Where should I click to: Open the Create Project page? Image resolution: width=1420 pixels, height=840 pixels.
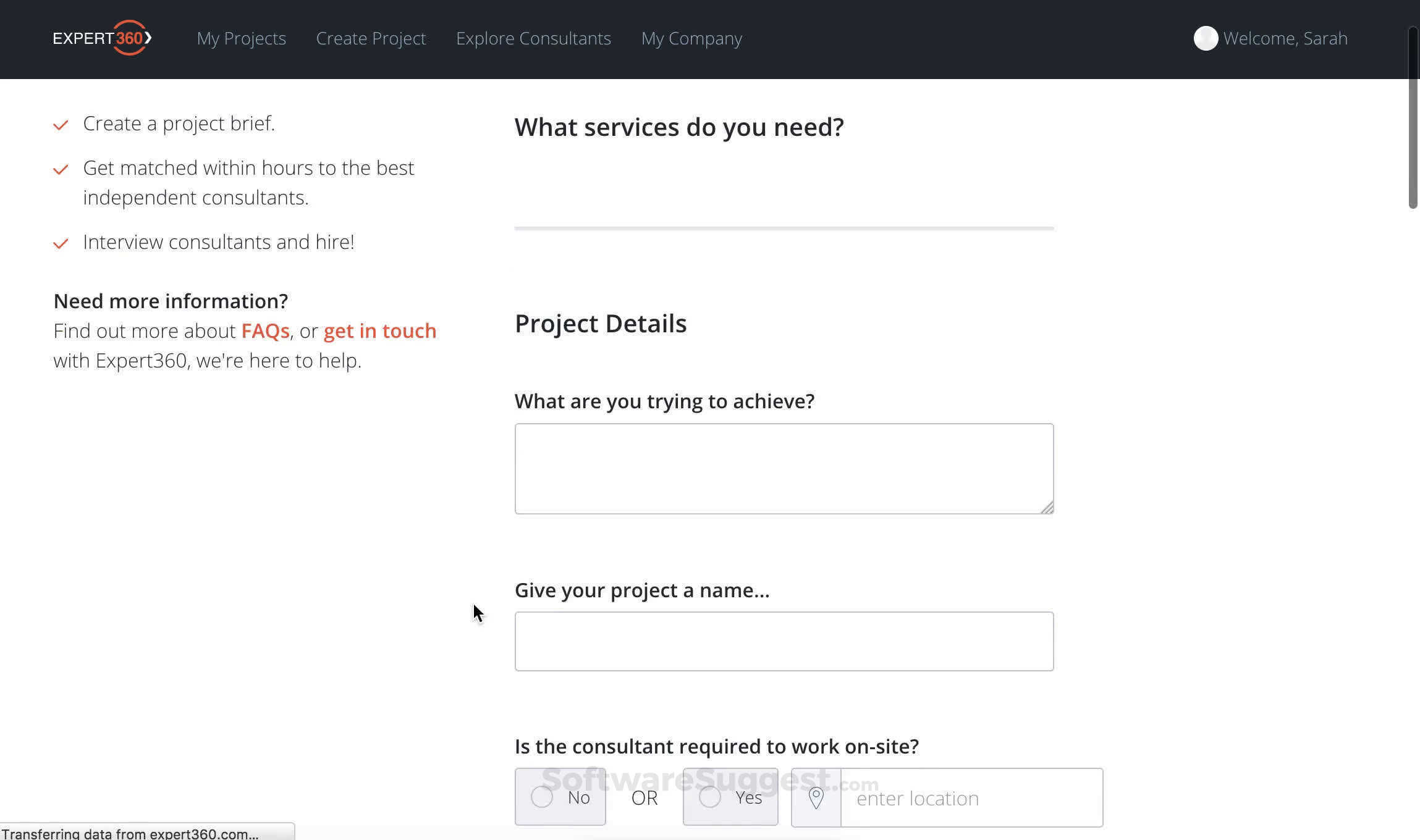(x=371, y=38)
